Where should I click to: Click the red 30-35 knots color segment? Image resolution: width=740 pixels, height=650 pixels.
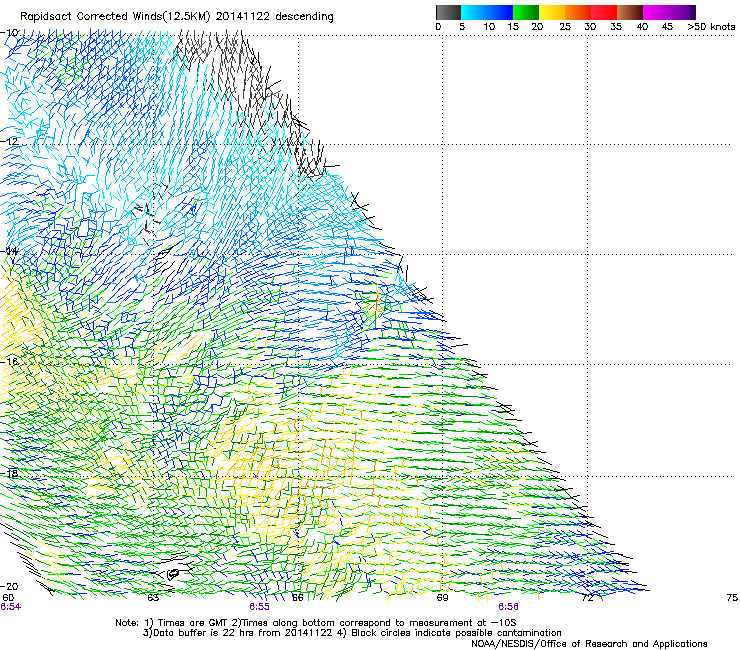(604, 12)
